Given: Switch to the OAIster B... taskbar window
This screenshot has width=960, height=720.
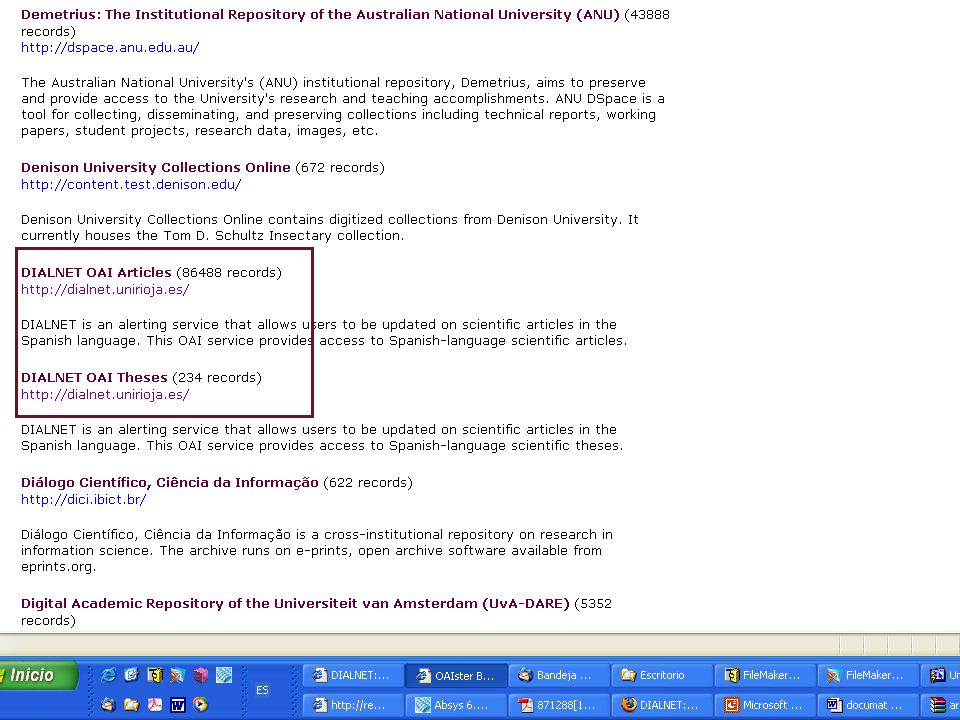Looking at the screenshot, I should tap(457, 675).
